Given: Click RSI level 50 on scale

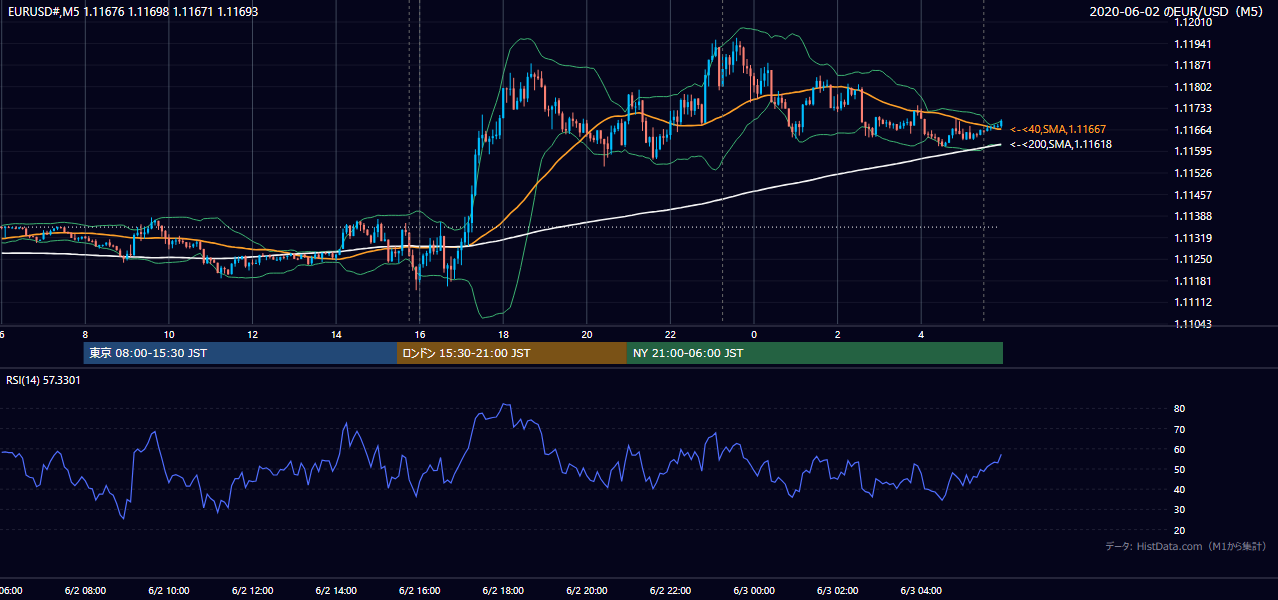Looking at the screenshot, I should 1179,469.
